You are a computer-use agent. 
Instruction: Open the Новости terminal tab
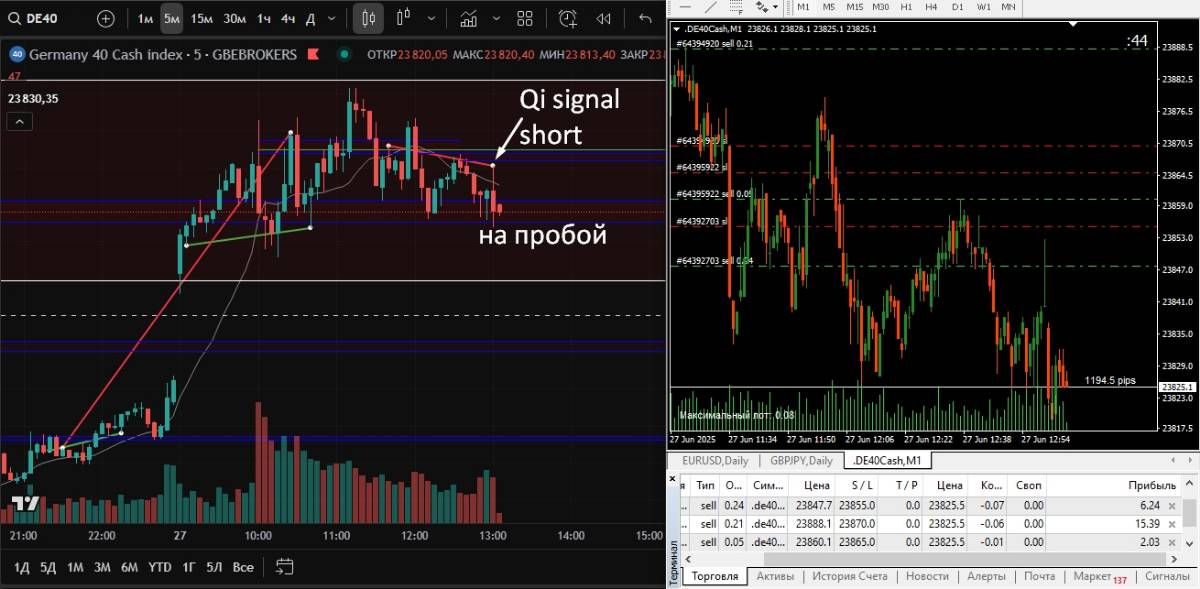coord(927,577)
